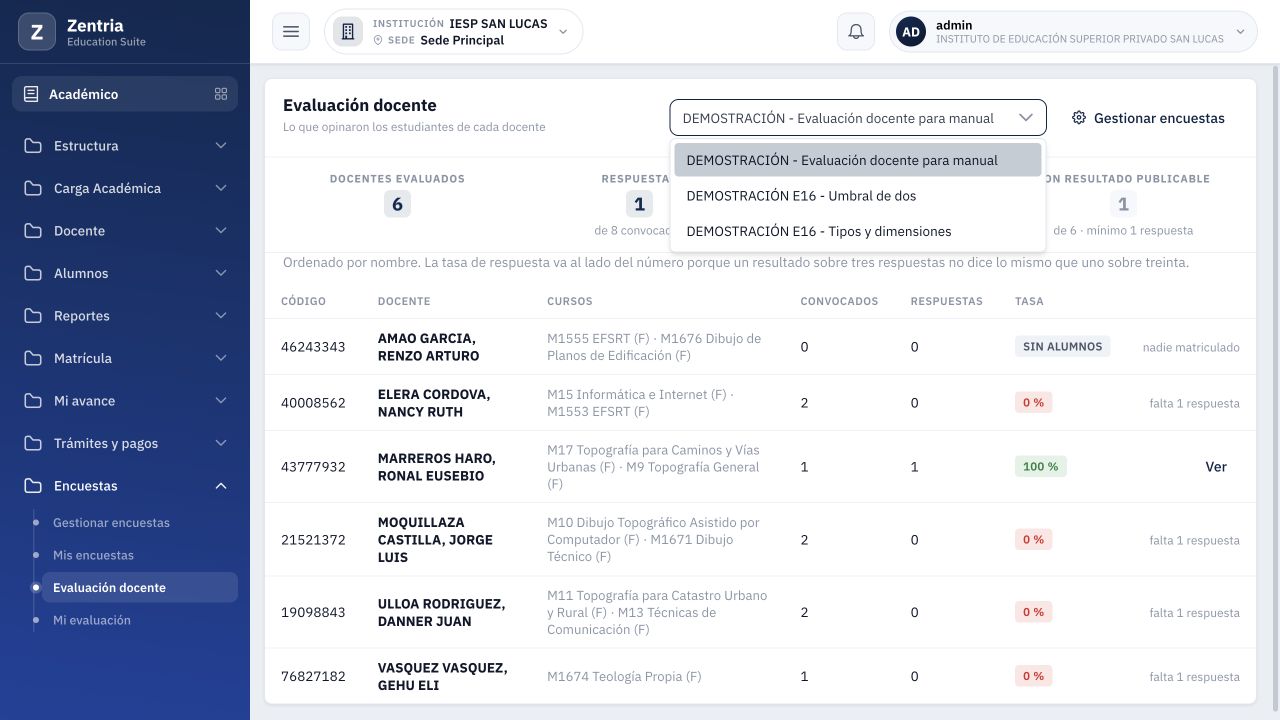Collapse the Encuestas section chevron

[x=221, y=486]
